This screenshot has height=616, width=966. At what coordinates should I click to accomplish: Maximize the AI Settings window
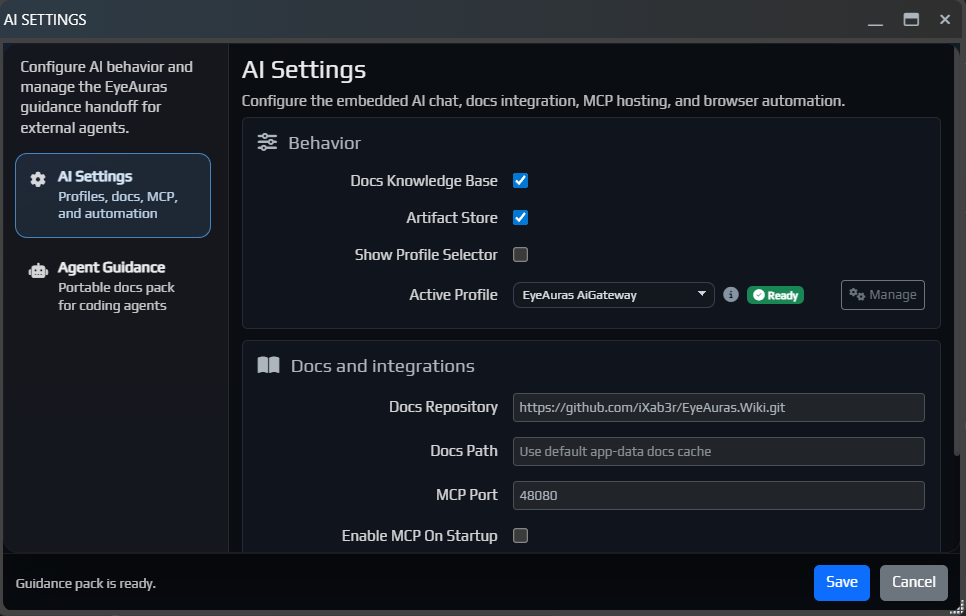(911, 19)
